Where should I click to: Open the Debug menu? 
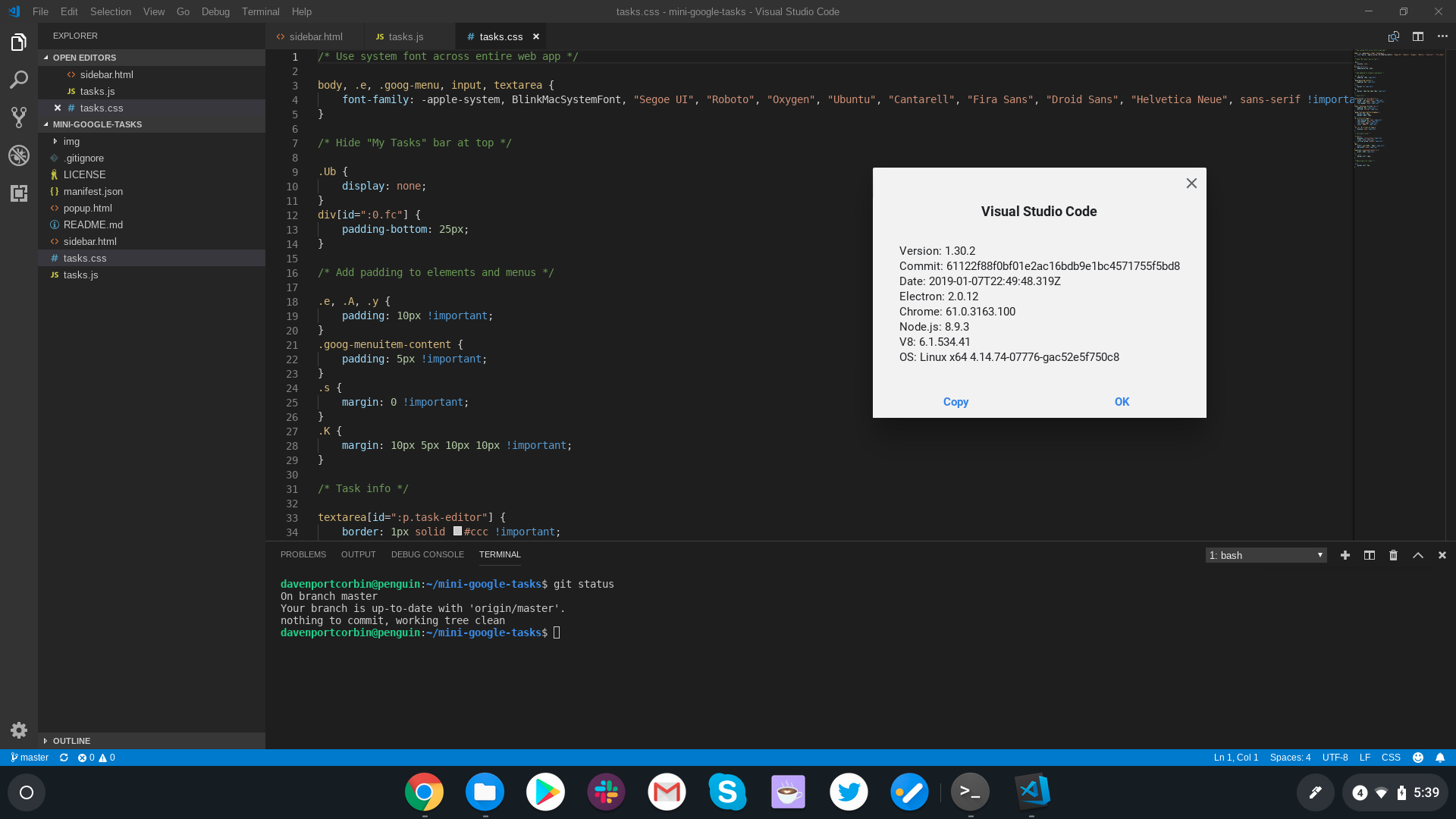(215, 11)
